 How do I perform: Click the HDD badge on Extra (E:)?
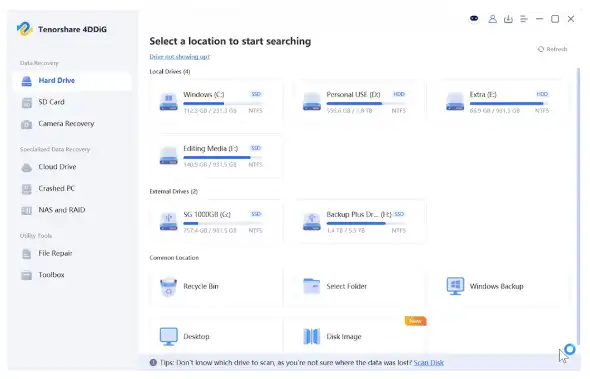tap(542, 94)
